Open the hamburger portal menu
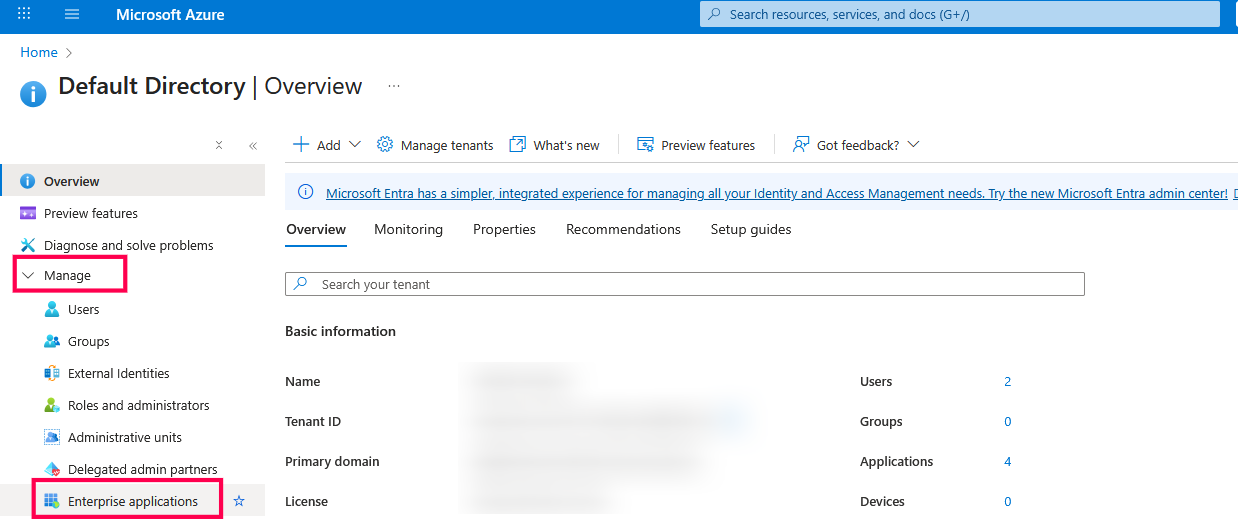 coord(72,14)
